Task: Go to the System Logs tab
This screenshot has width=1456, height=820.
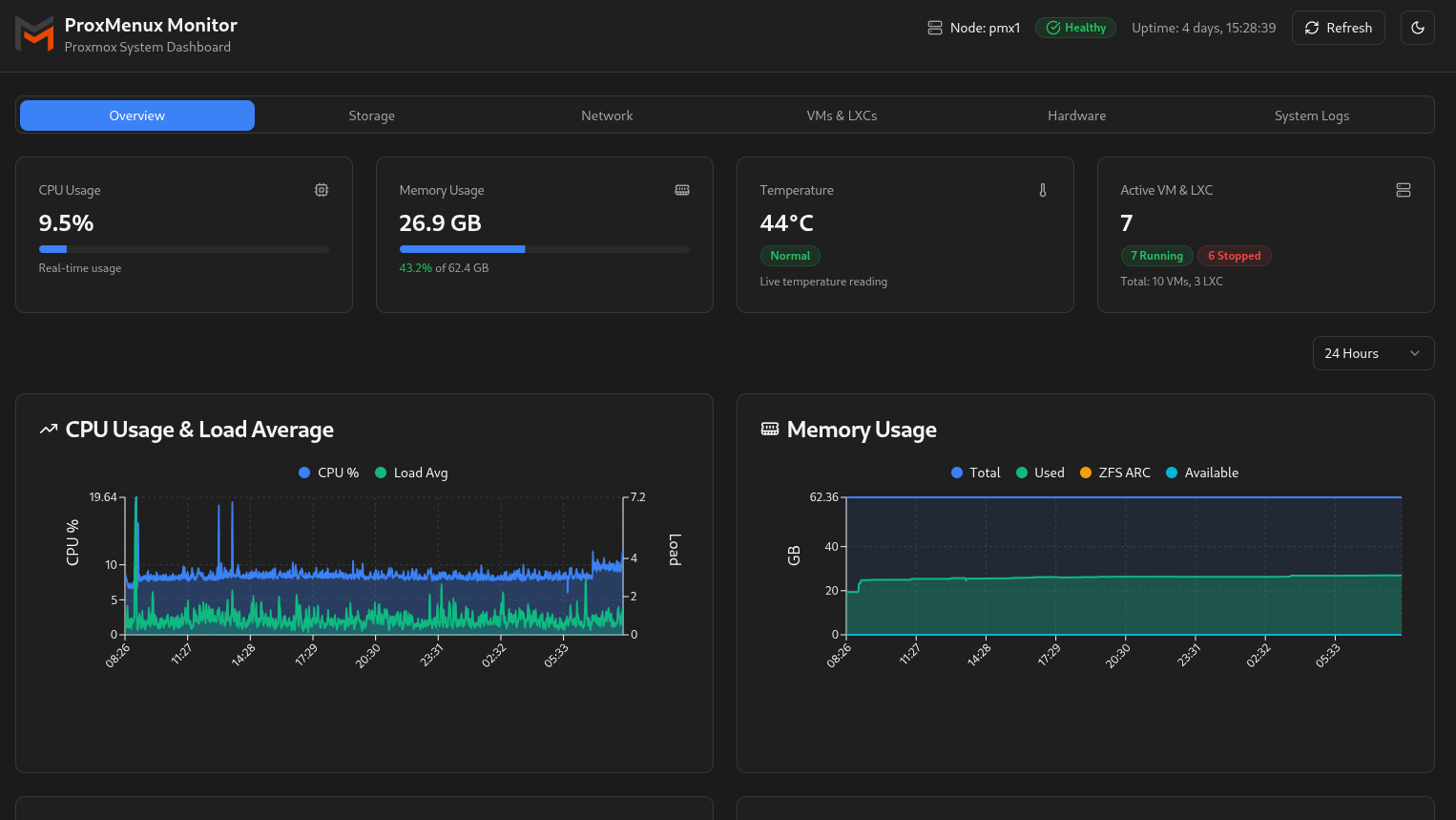Action: [1311, 116]
